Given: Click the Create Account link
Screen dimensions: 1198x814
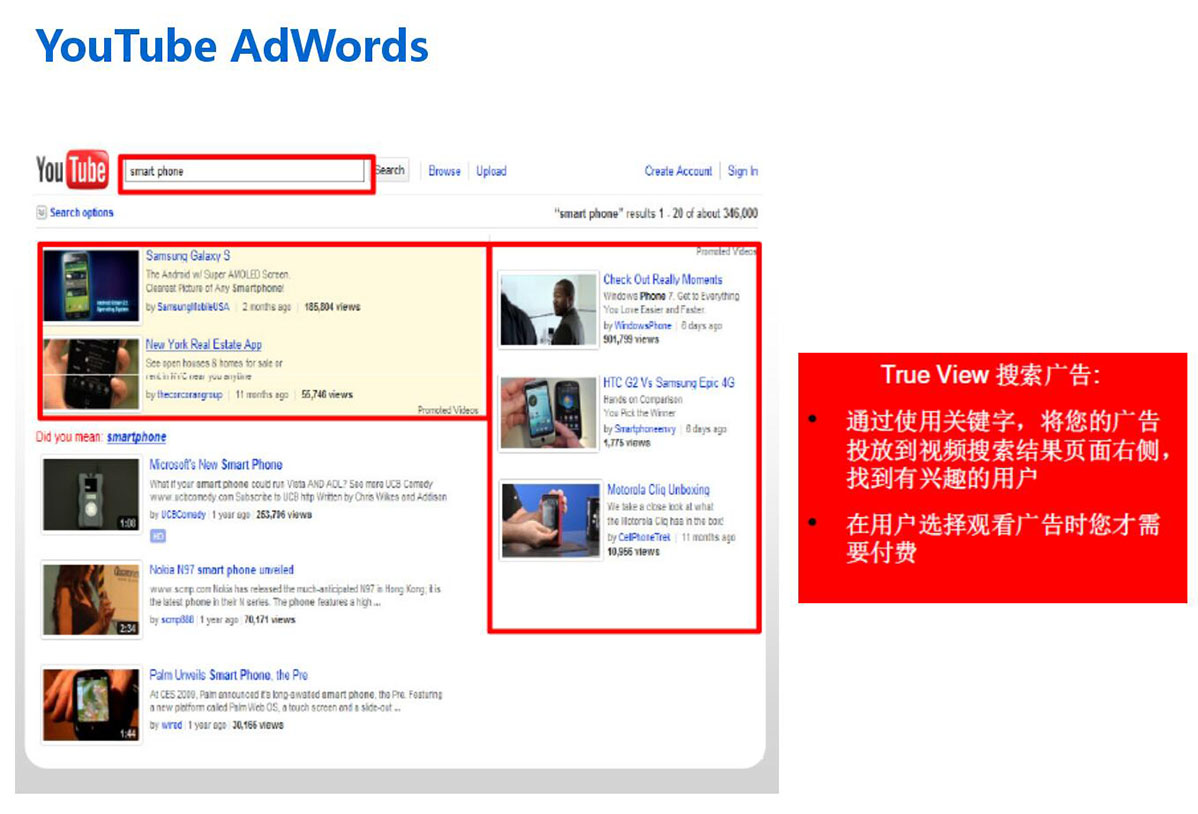Looking at the screenshot, I should click(678, 171).
